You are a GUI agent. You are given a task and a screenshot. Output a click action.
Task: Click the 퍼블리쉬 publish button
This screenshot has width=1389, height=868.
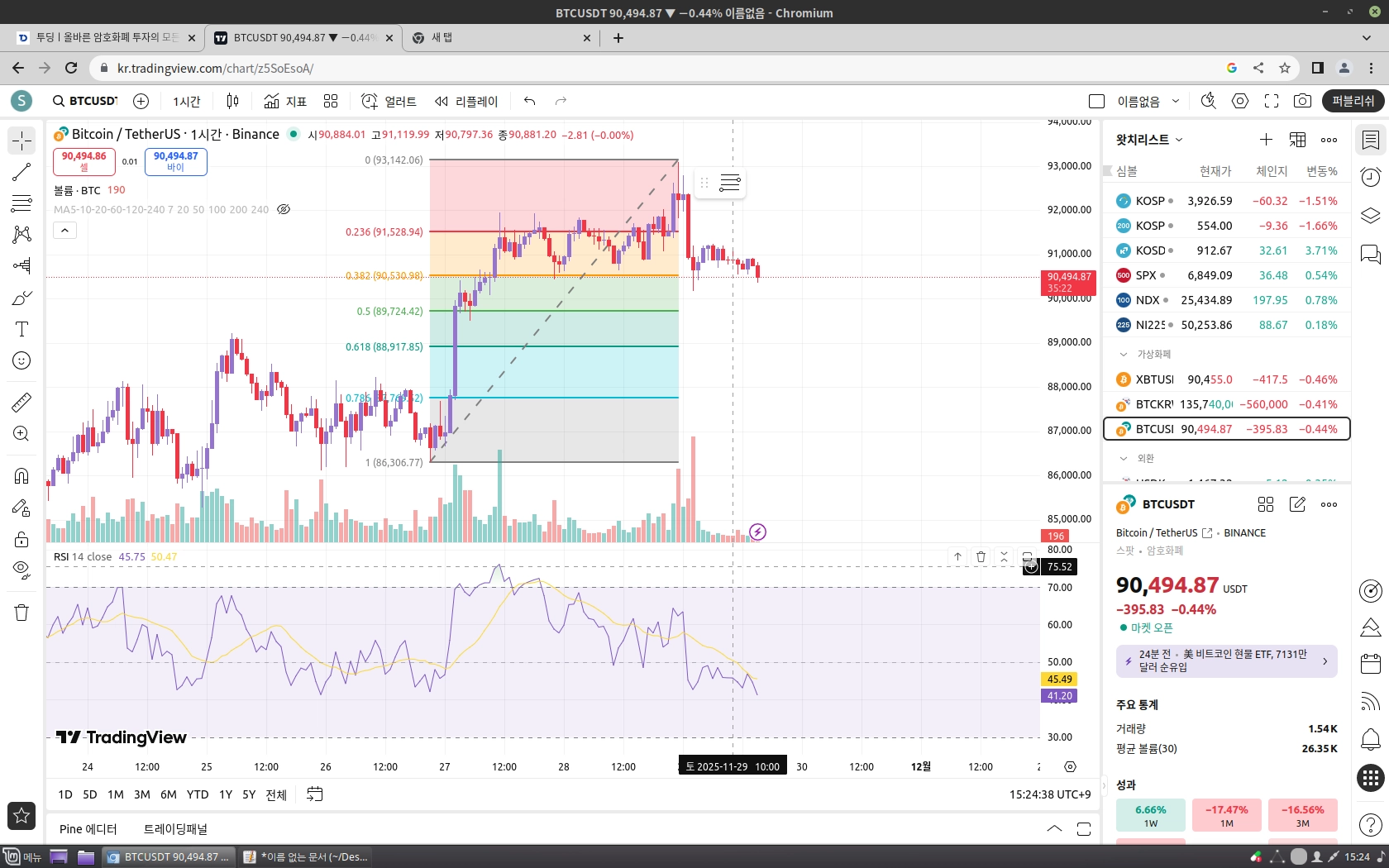(x=1353, y=101)
